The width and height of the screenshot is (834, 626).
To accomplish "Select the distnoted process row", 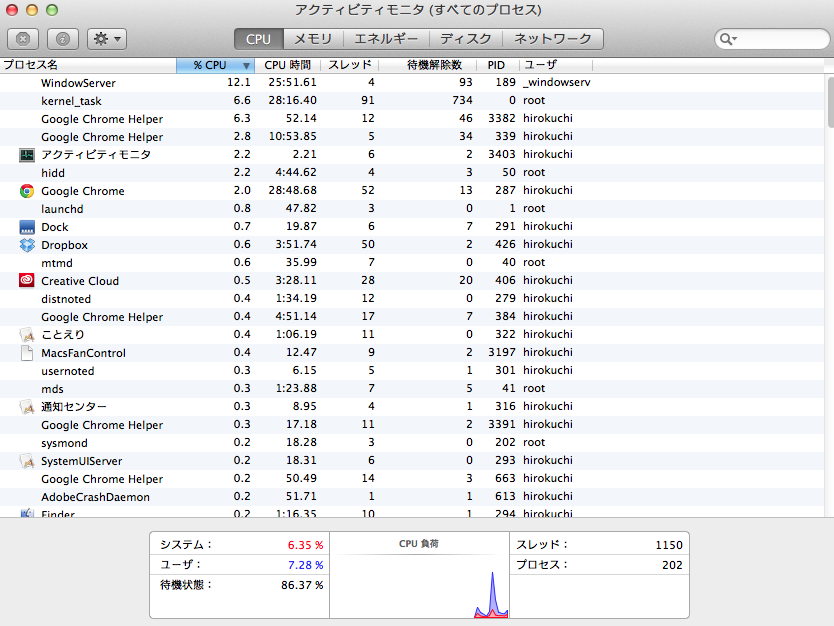I will [x=412, y=299].
